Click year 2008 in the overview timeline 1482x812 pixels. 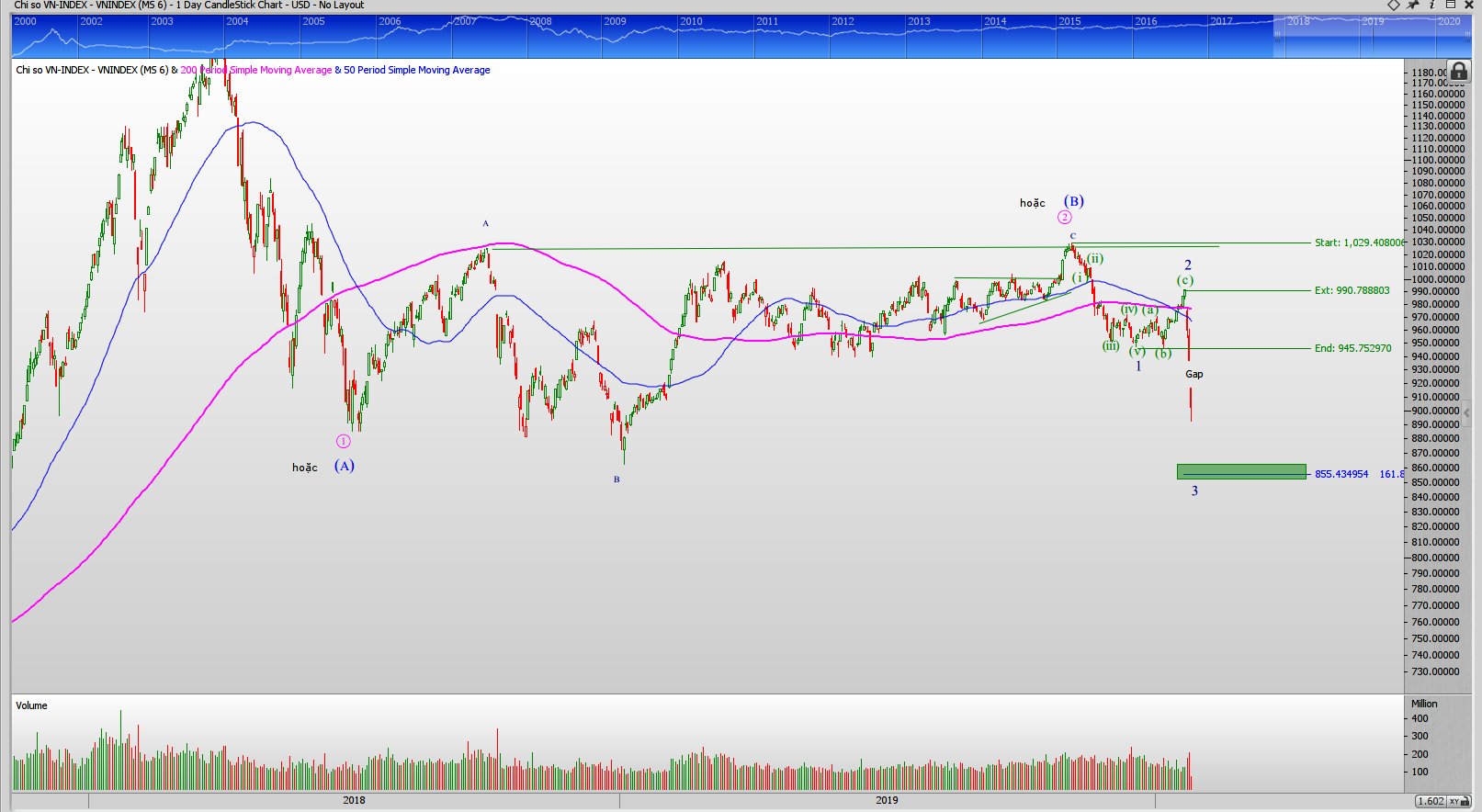[540, 21]
